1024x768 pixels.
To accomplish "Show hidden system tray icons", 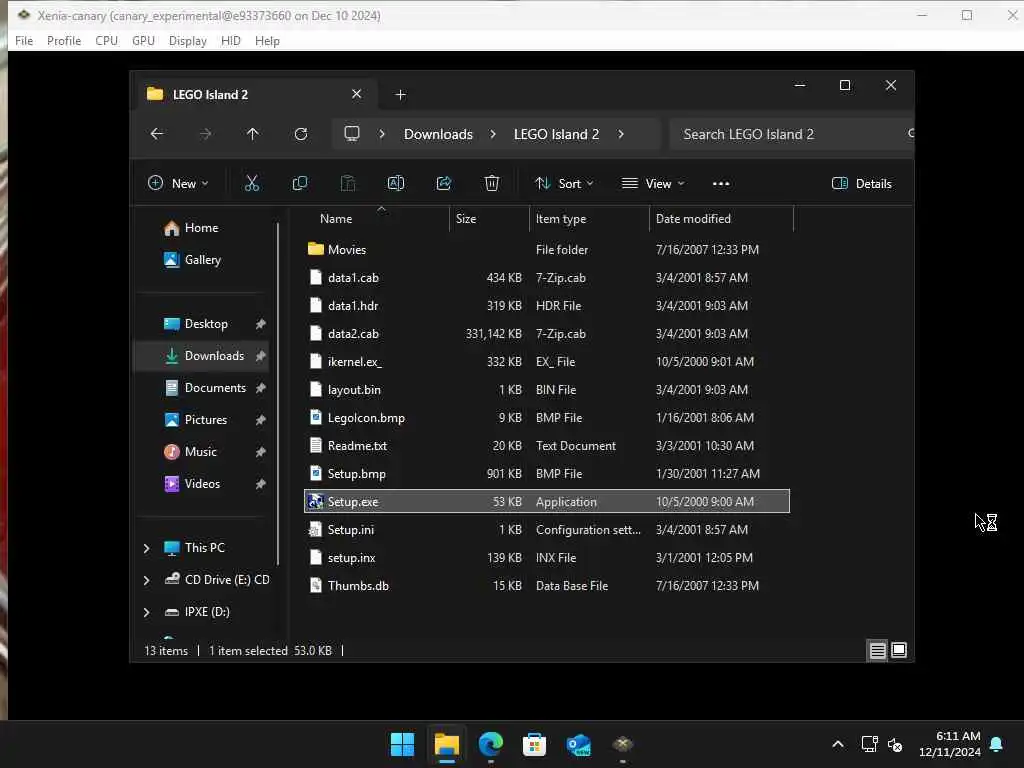I will point(838,744).
